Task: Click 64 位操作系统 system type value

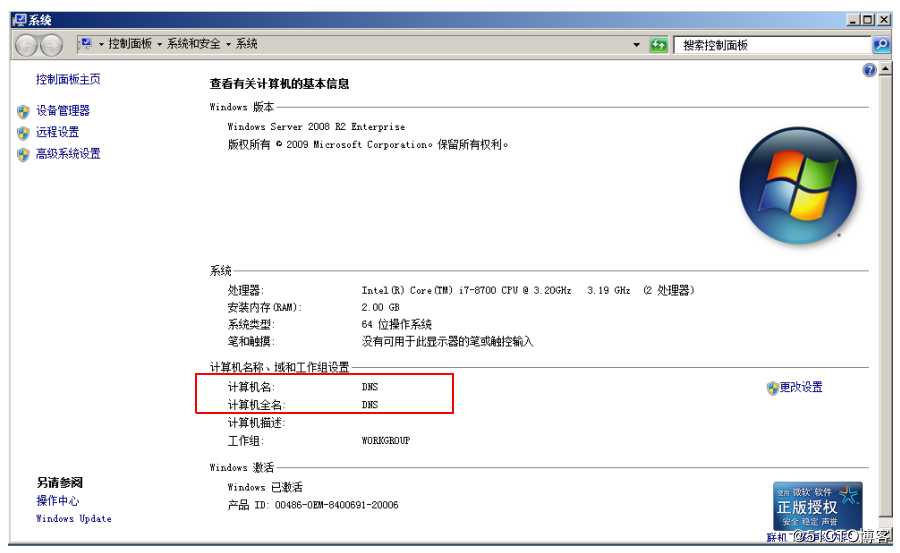Action: coord(396,324)
